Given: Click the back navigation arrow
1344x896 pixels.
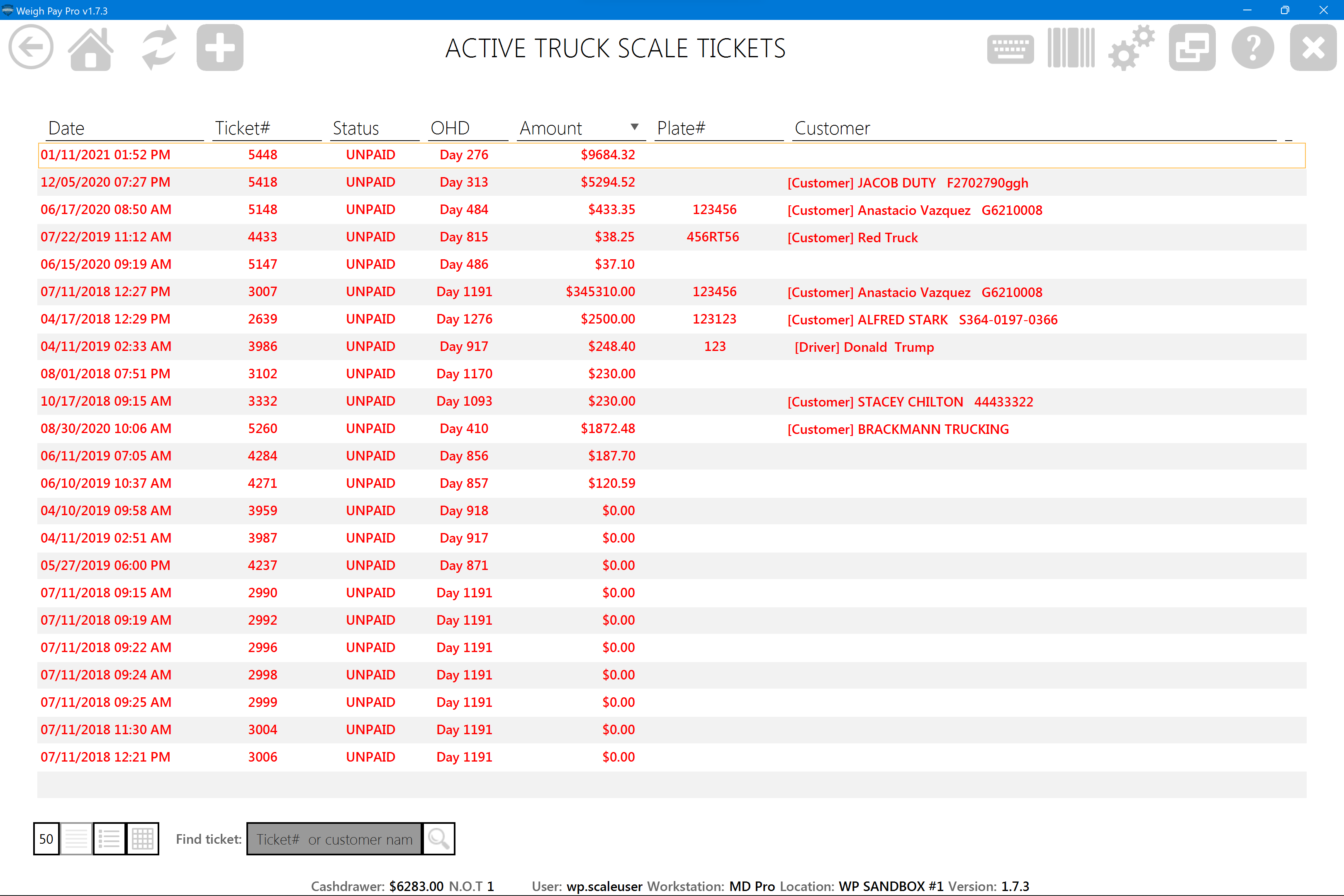Looking at the screenshot, I should (30, 47).
